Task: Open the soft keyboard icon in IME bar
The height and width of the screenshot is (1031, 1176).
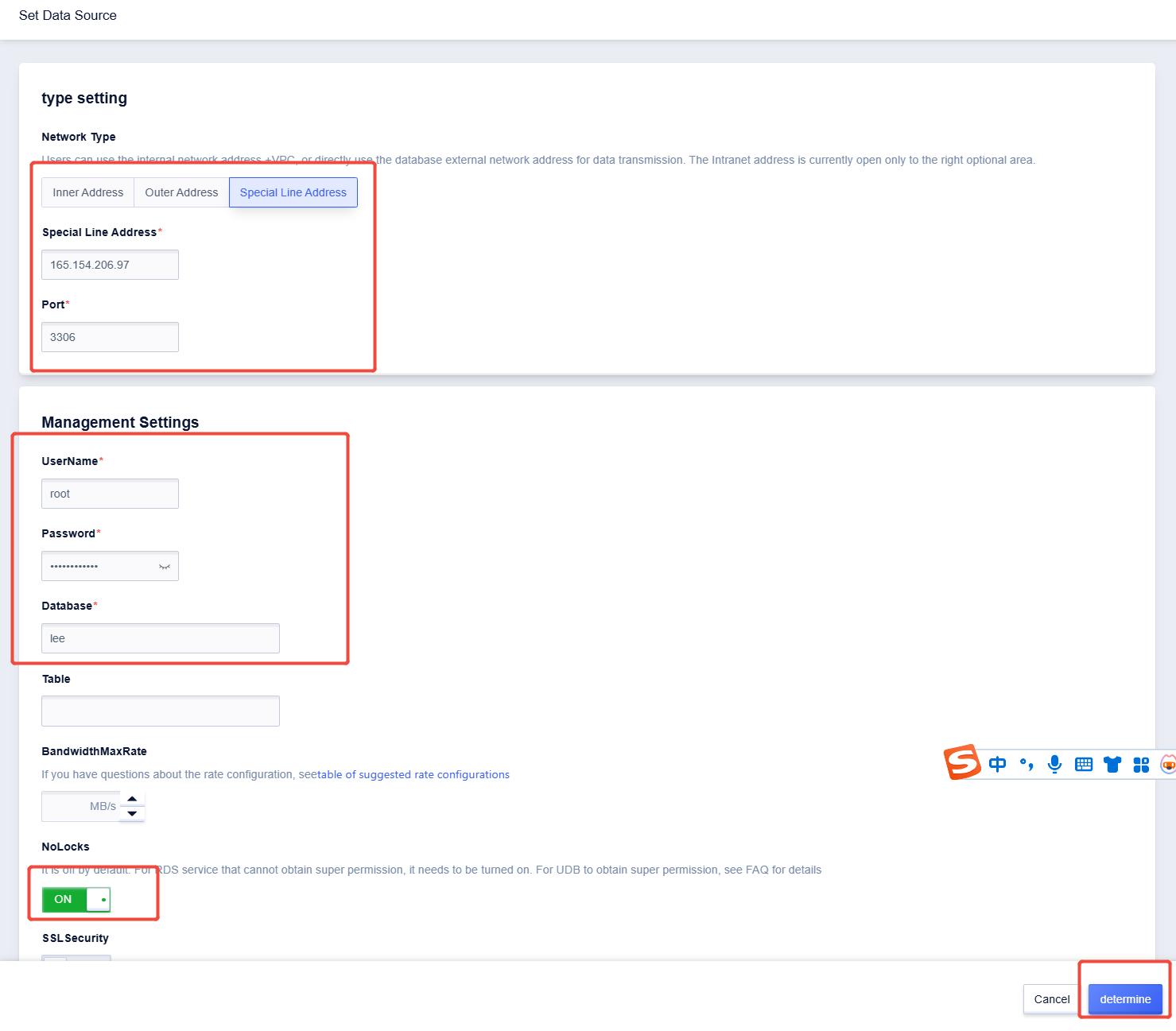Action: (x=1084, y=765)
